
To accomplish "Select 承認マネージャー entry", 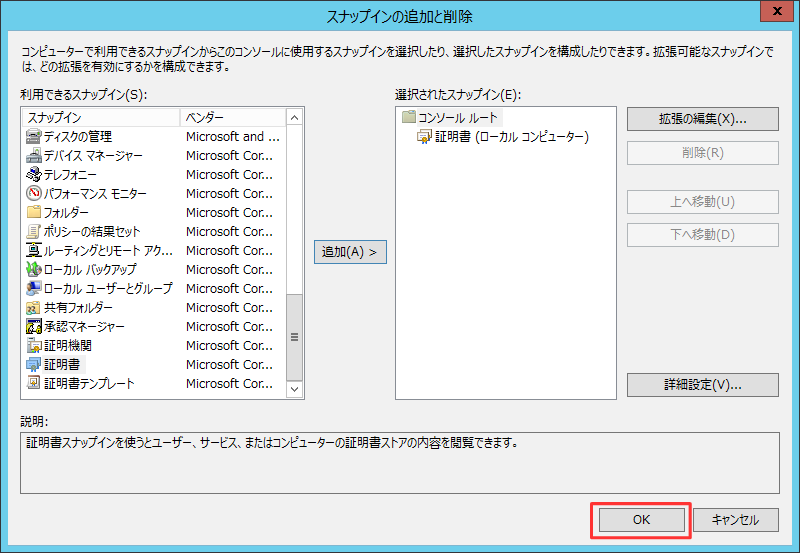I will 84,326.
